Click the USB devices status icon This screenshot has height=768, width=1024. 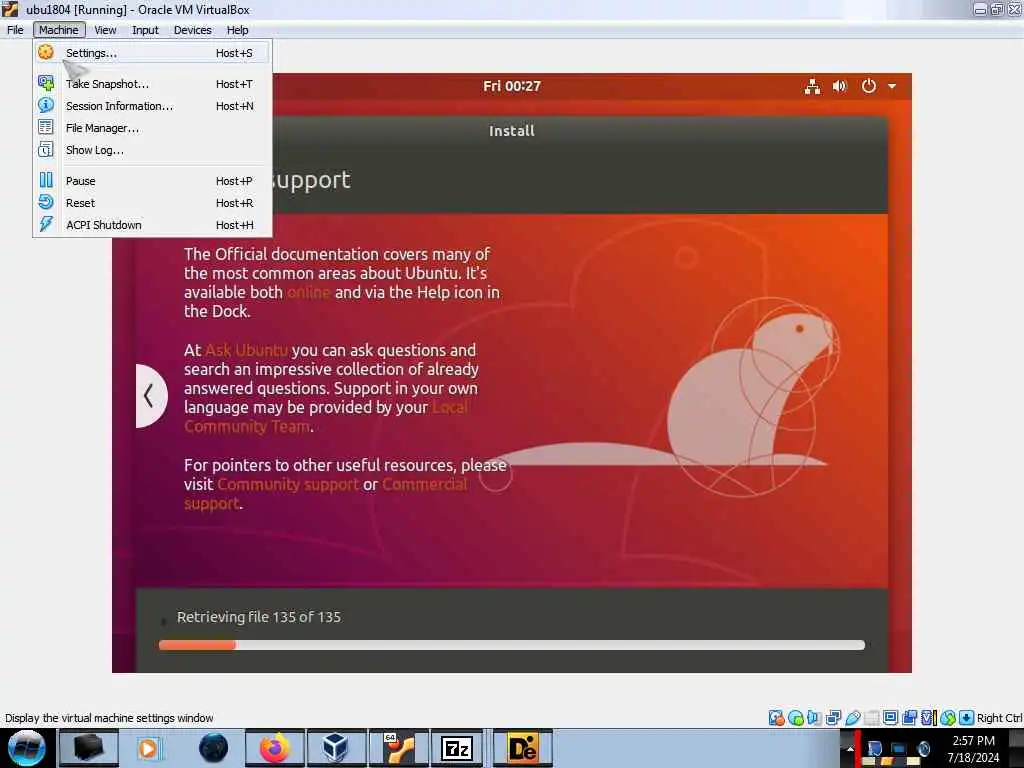point(852,718)
